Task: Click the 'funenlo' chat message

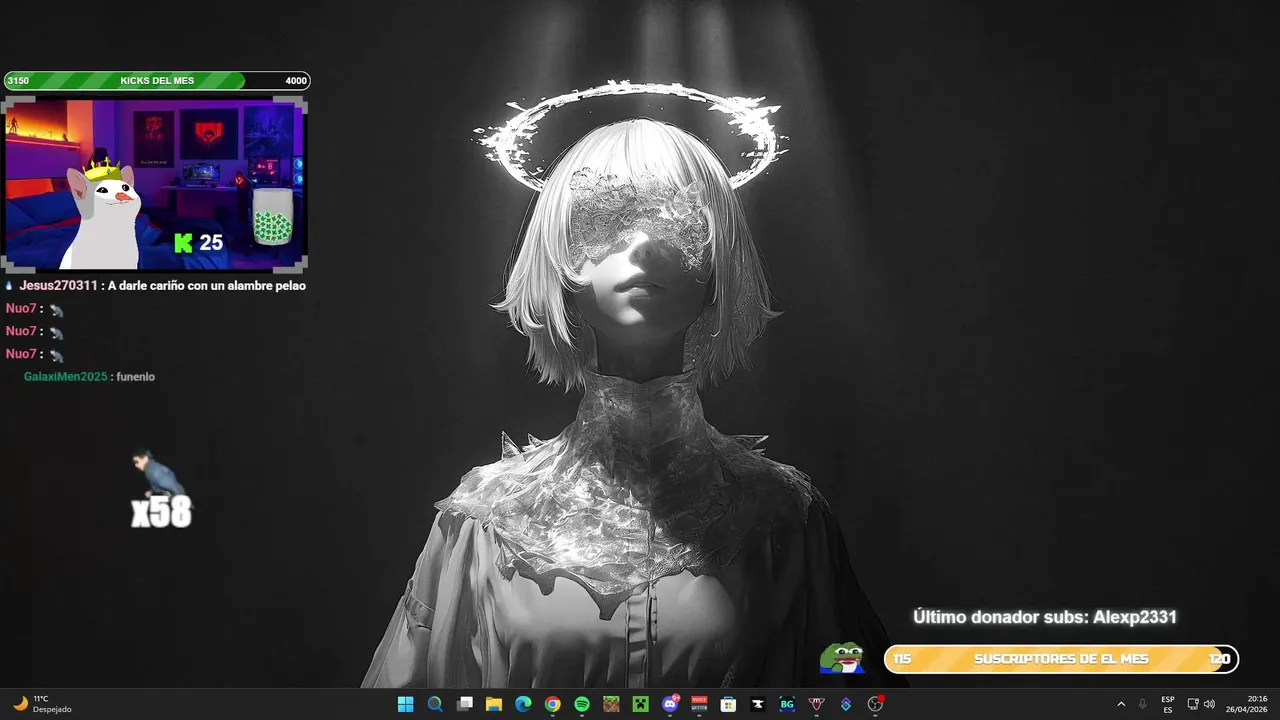Action: (x=135, y=377)
